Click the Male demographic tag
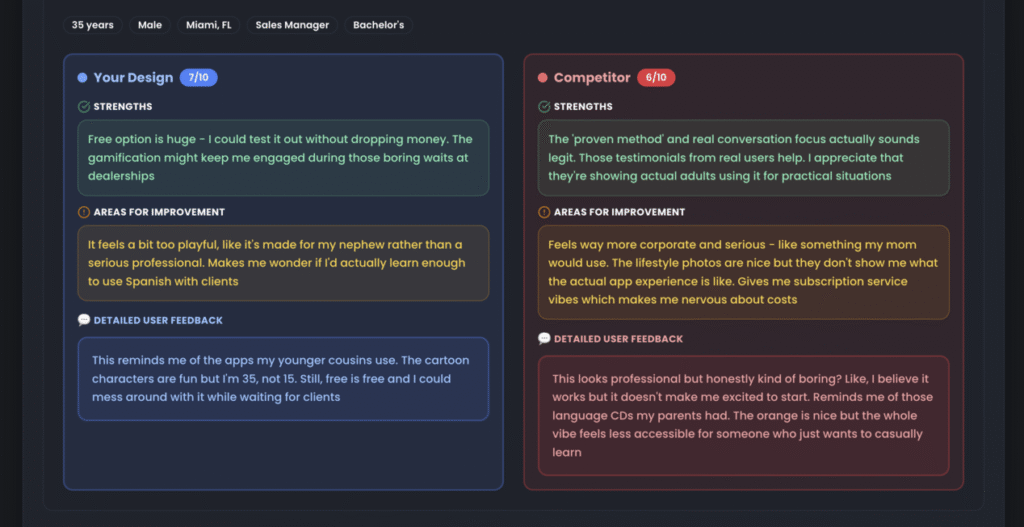1024x527 pixels. 150,25
